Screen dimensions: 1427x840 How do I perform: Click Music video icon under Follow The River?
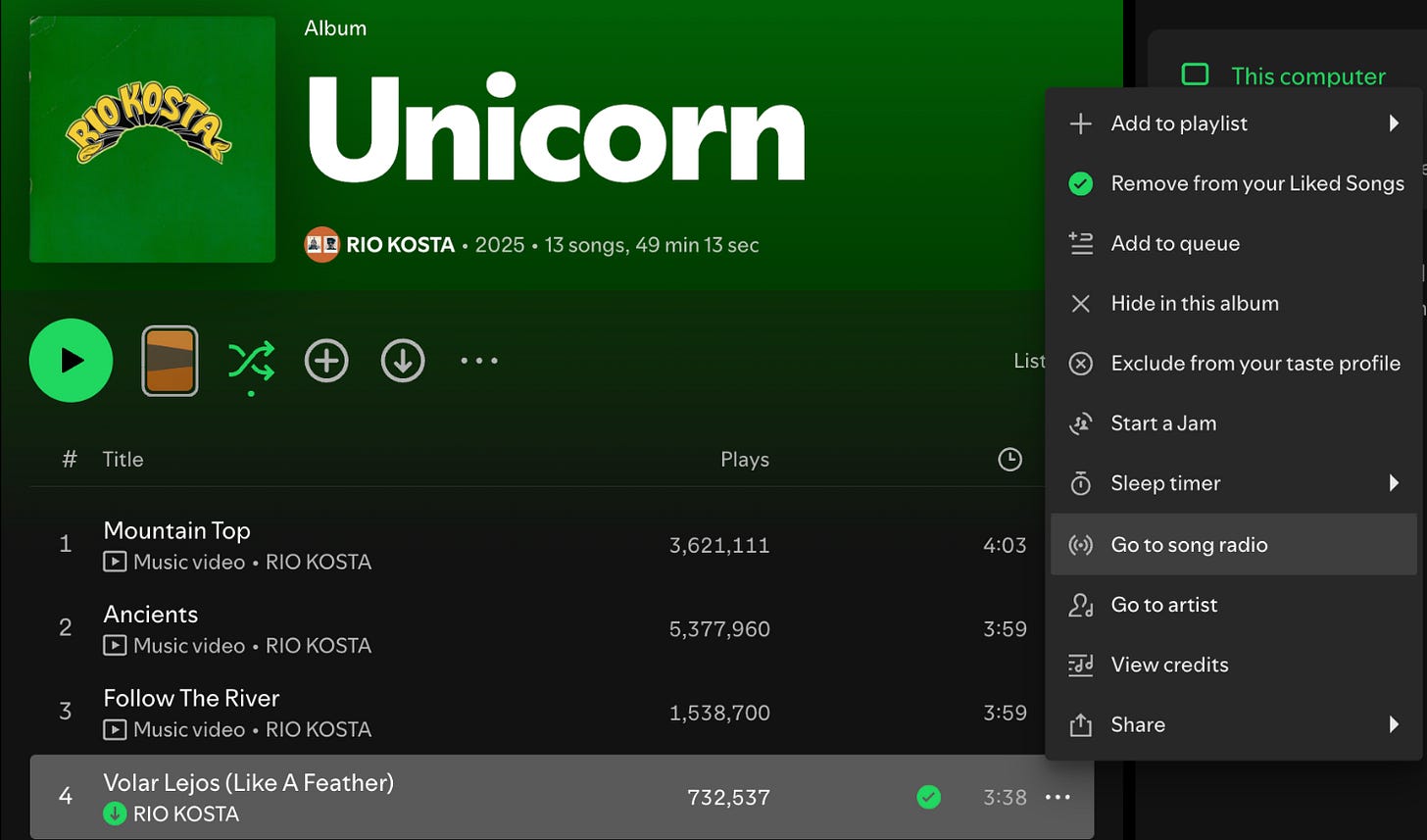tap(115, 730)
